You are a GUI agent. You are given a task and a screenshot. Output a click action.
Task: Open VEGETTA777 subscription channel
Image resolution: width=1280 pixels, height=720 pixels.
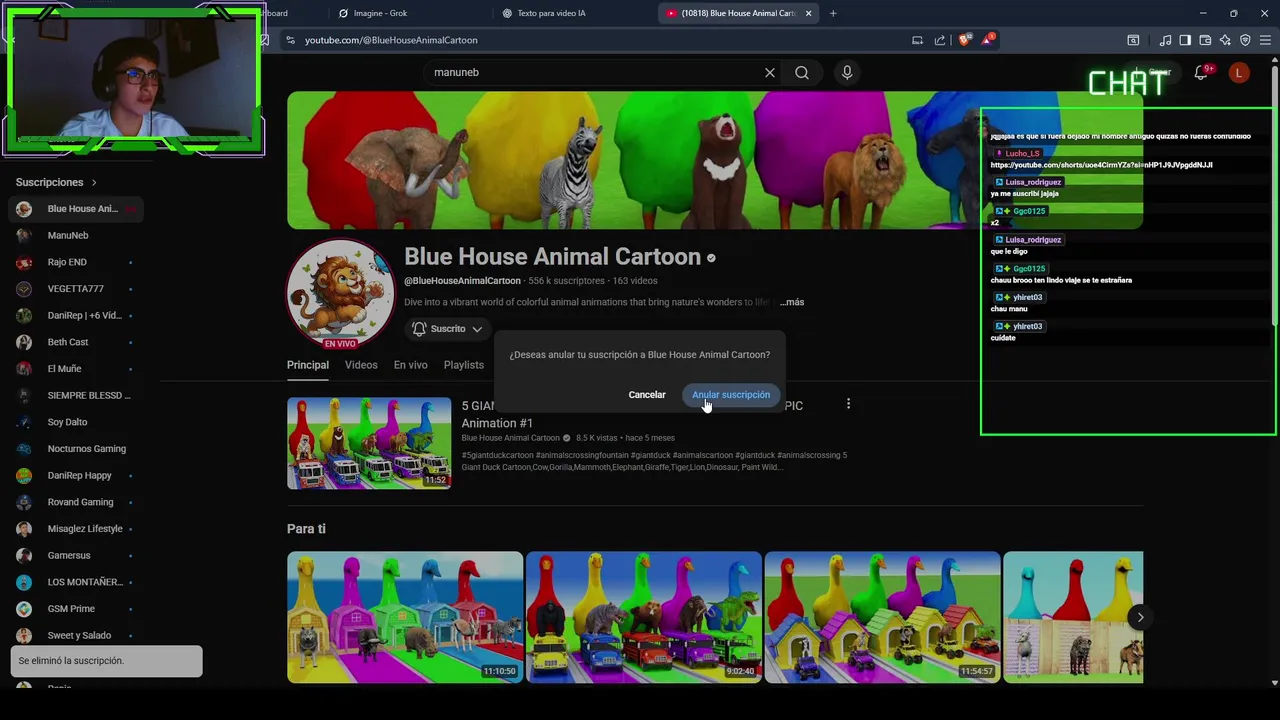pos(76,289)
